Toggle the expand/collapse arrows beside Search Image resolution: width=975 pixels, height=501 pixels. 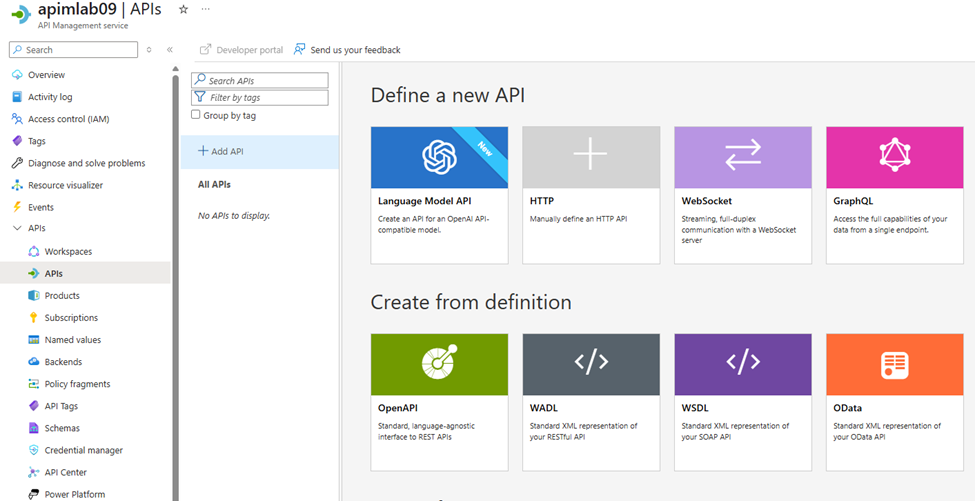(149, 50)
